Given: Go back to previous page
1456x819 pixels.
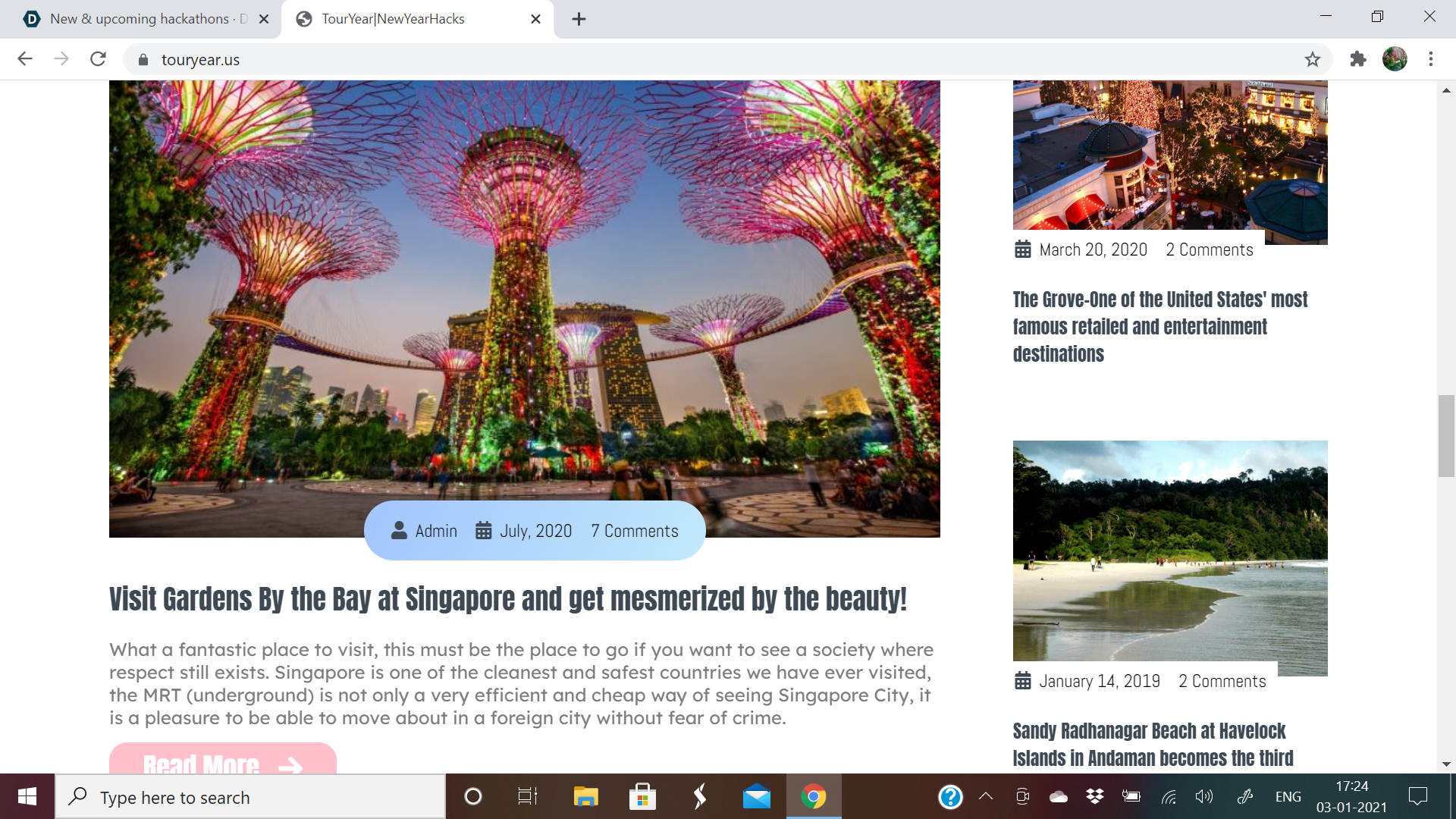Looking at the screenshot, I should (x=25, y=59).
